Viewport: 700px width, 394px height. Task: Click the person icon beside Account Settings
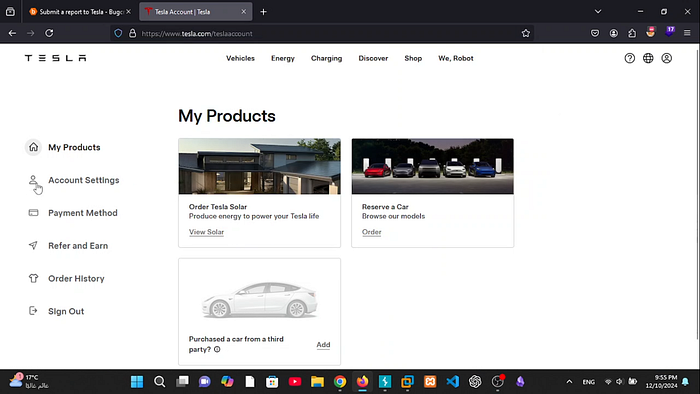coord(33,180)
